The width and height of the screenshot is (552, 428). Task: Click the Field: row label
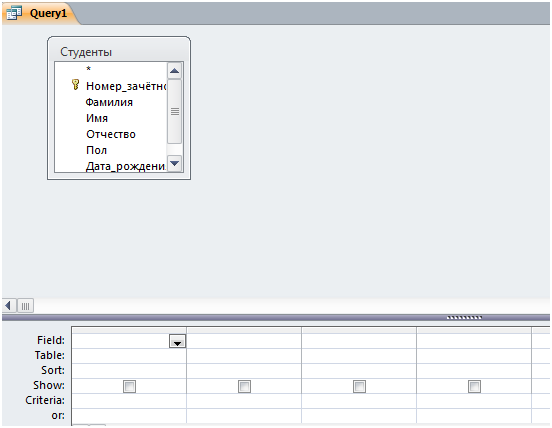(51, 340)
